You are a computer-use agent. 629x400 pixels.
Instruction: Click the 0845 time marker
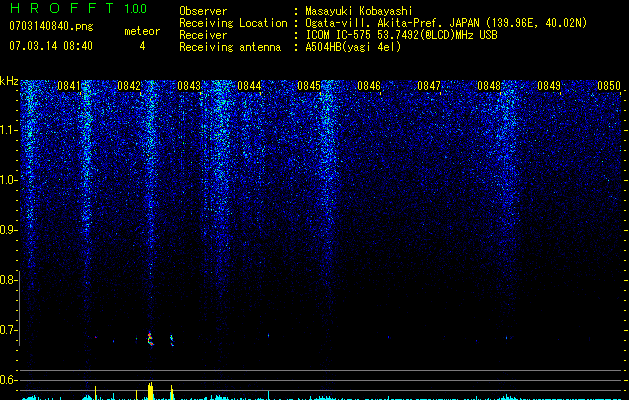[309, 86]
